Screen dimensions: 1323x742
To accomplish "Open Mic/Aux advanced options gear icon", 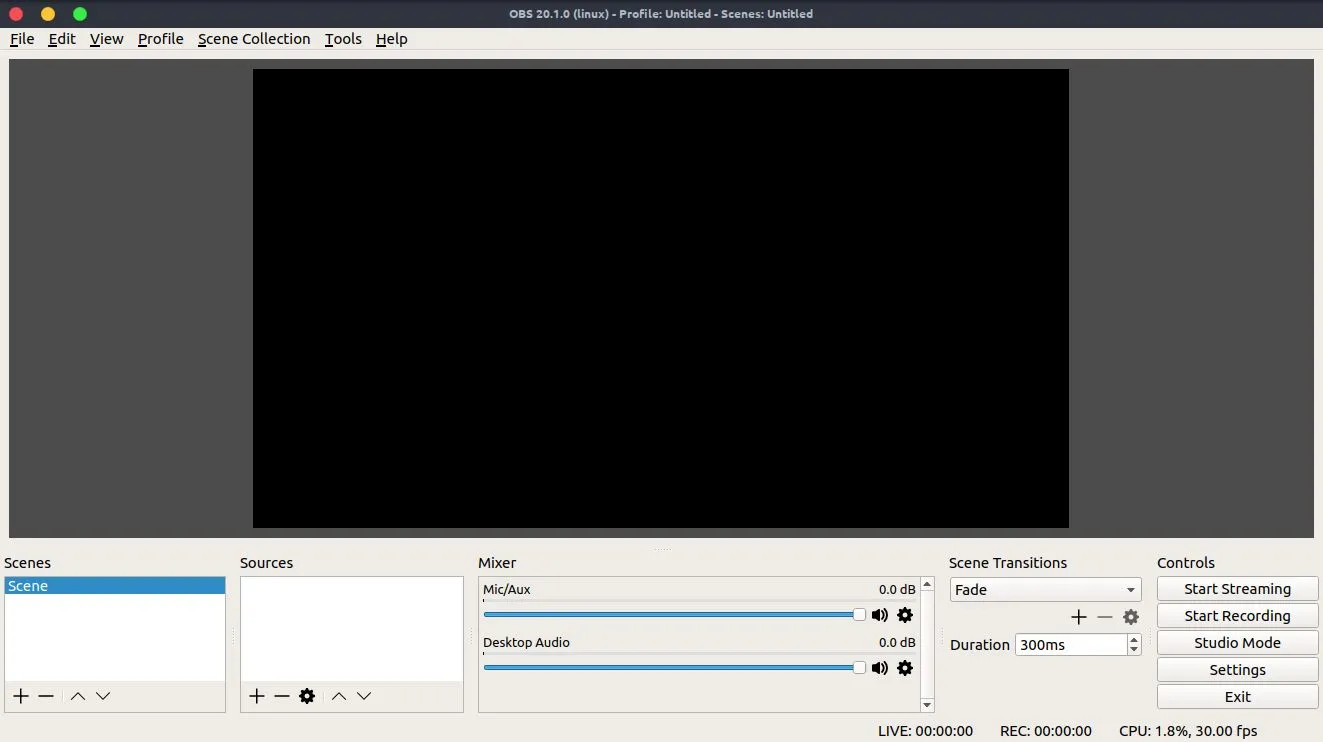I will [x=904, y=615].
